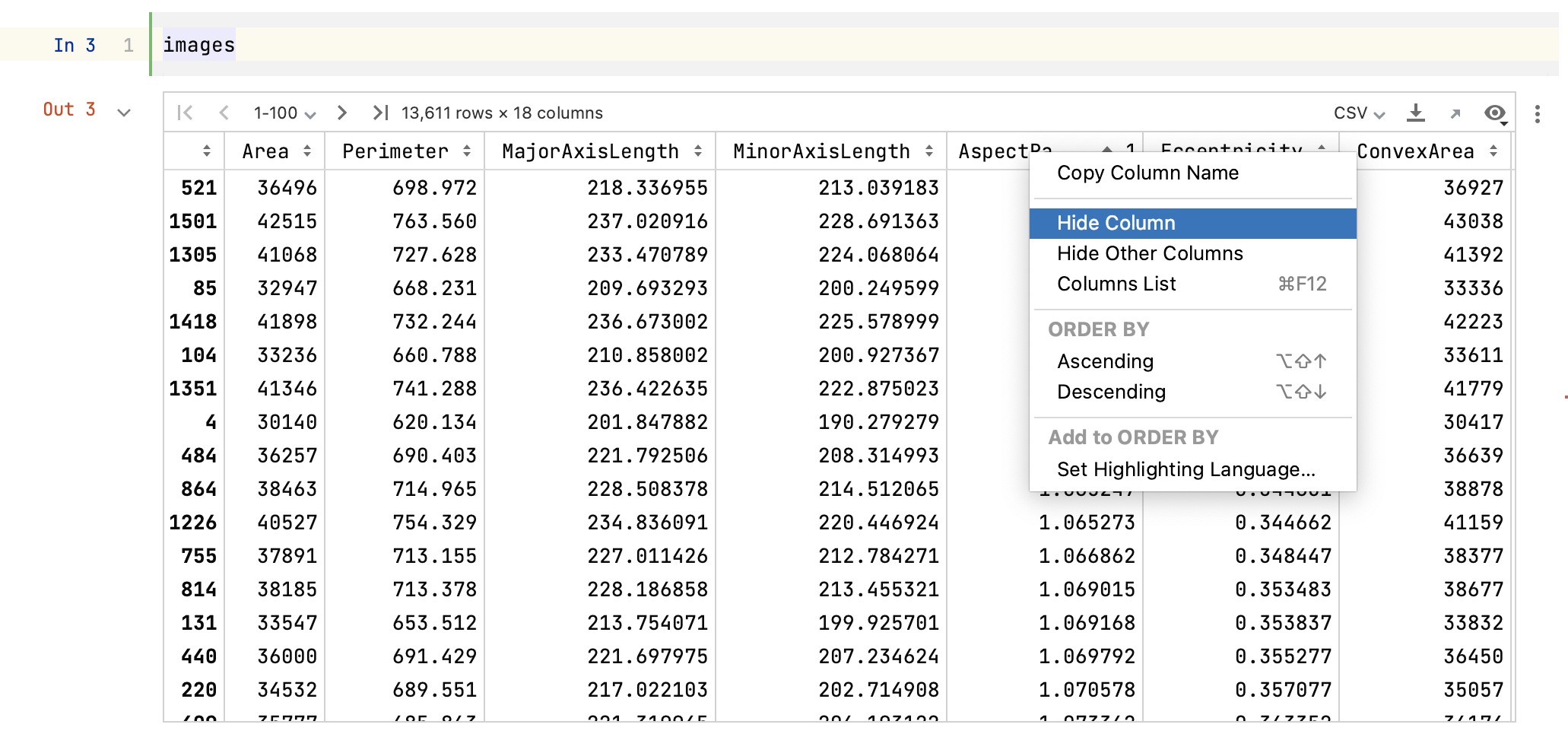Viewport: 1568px width, 753px height.
Task: Open table in new tab arrow icon
Action: pos(1455,113)
